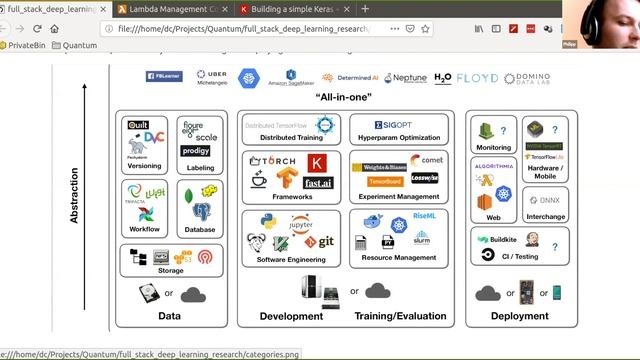This screenshot has width=640, height=360.
Task: Click the Buildkite logo
Action: (x=497, y=240)
